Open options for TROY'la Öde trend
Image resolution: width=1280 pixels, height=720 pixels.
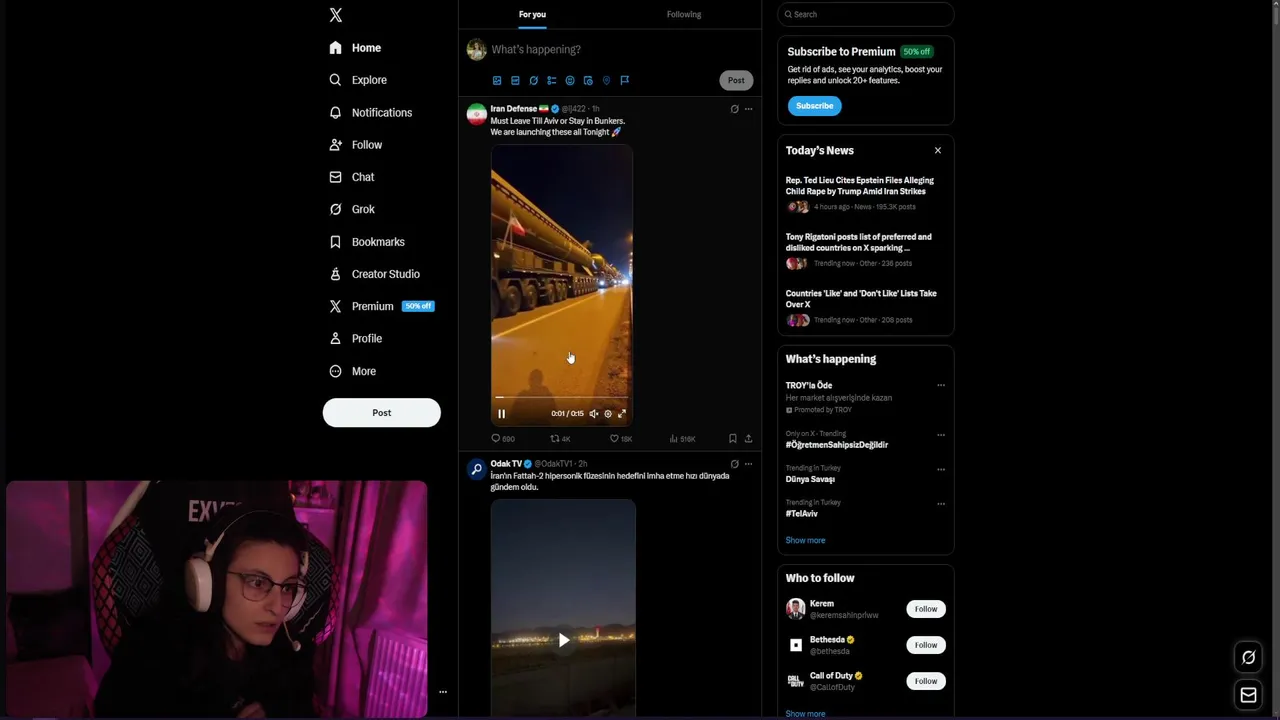(940, 385)
